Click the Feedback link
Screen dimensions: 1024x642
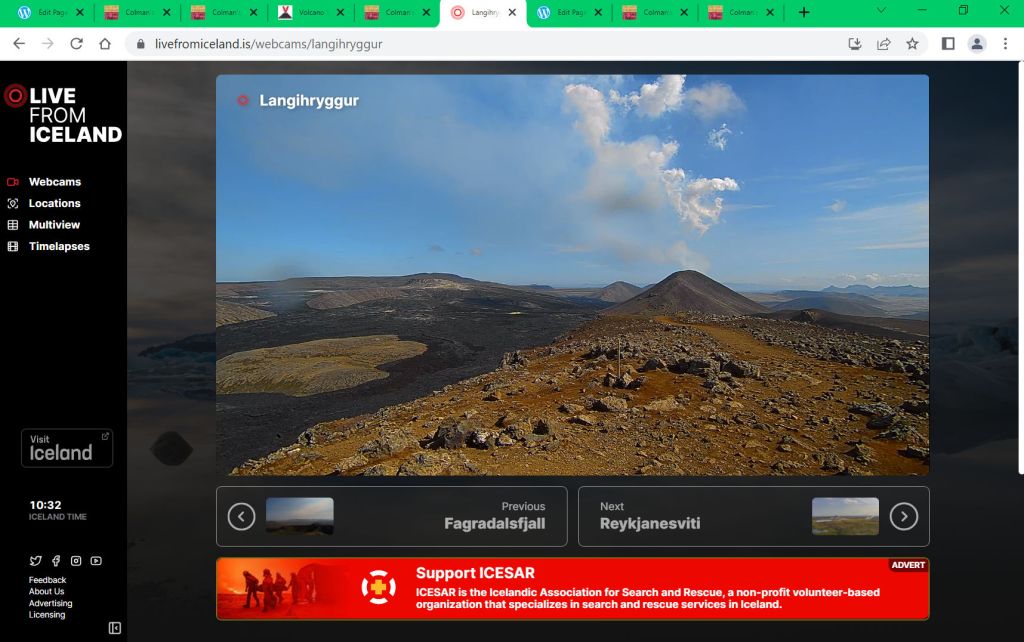pos(47,580)
